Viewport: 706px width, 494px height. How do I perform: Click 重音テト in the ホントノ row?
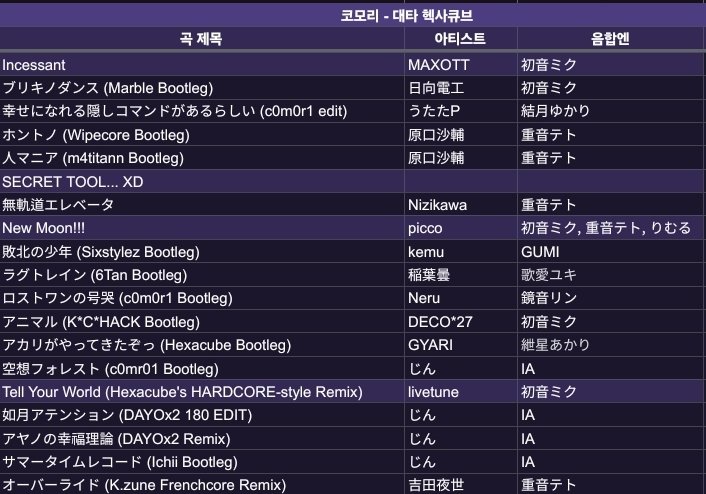(610, 135)
